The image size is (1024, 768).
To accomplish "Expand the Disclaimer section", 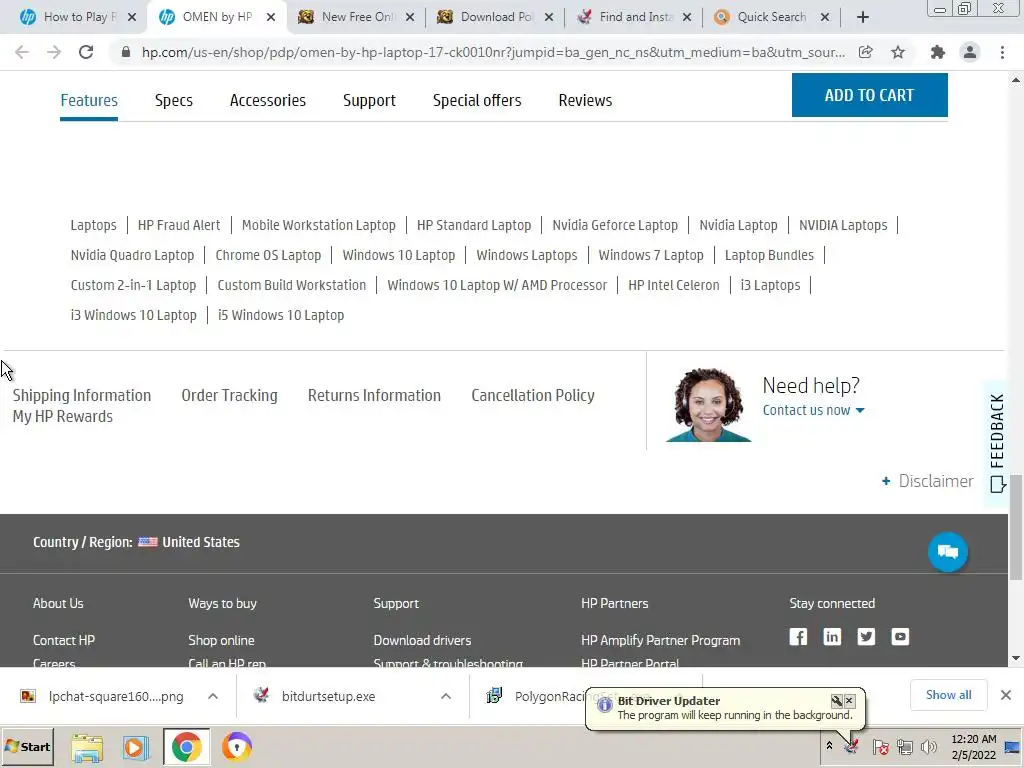I will pos(927,481).
